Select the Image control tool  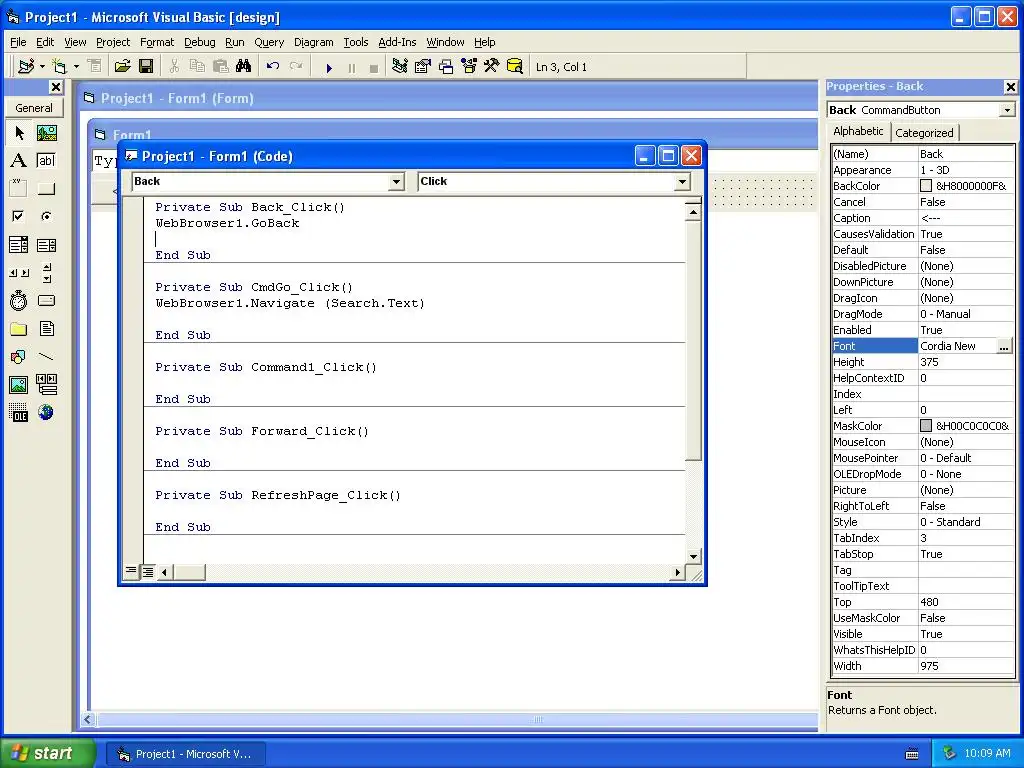pyautogui.click(x=19, y=385)
